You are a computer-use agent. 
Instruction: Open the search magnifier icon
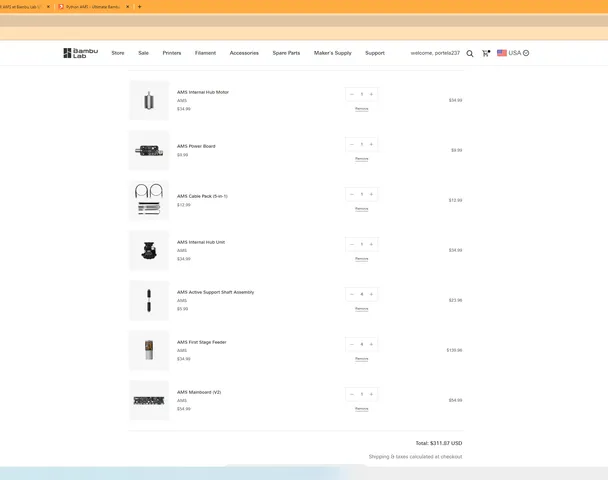click(470, 53)
